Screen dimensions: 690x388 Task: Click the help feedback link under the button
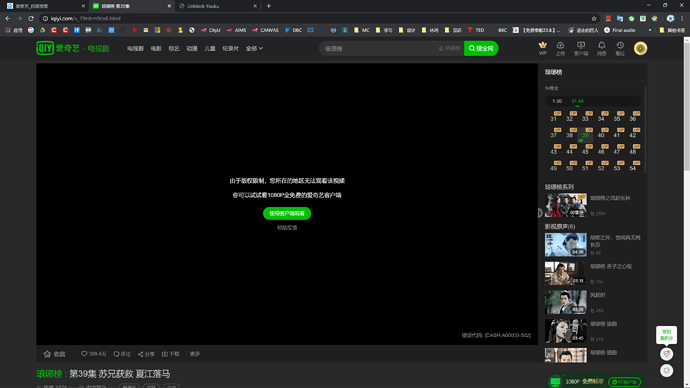coord(287,227)
